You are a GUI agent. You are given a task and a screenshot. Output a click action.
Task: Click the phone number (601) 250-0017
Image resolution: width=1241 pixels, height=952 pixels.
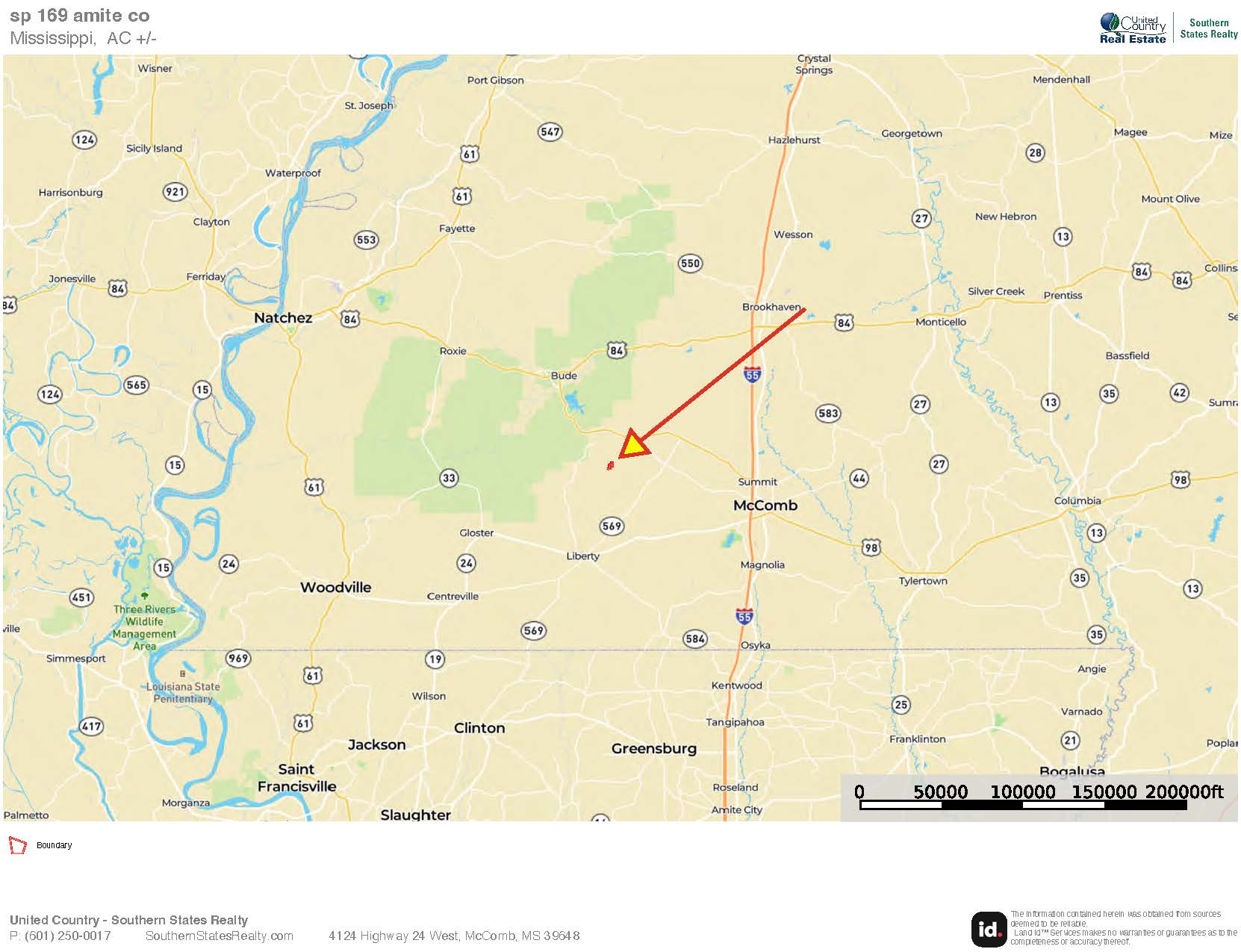click(68, 936)
